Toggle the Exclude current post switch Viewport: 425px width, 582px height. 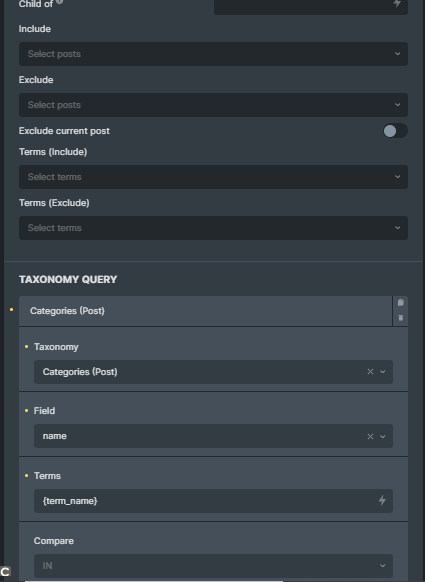(x=395, y=131)
